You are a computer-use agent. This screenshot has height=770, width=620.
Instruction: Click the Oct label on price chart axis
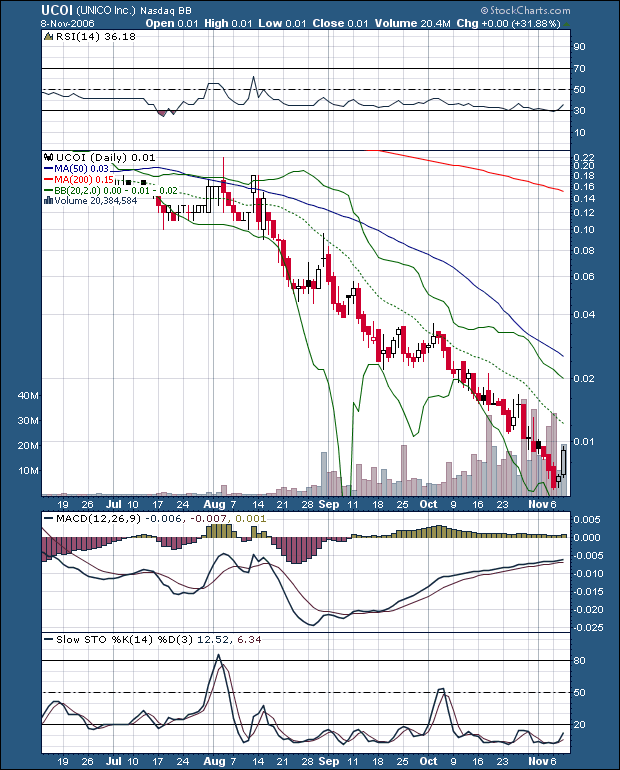click(429, 504)
